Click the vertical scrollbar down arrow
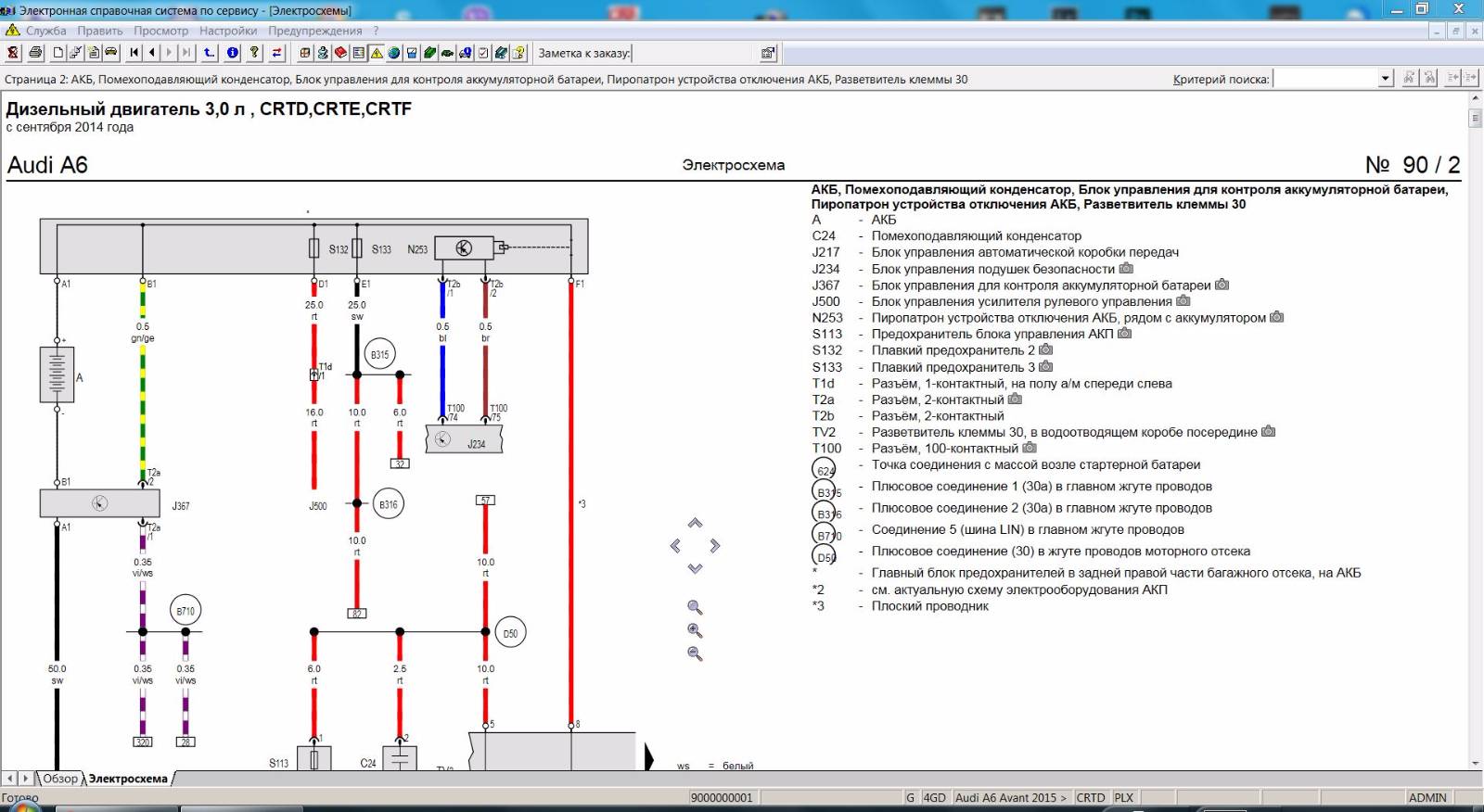This screenshot has height=812, width=1484. pyautogui.click(x=1475, y=763)
